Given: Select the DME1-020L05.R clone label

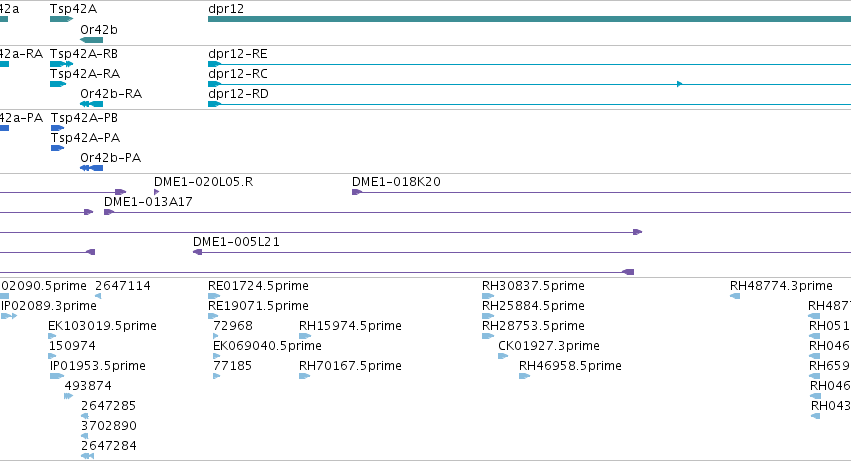Looking at the screenshot, I should click(x=203, y=182).
